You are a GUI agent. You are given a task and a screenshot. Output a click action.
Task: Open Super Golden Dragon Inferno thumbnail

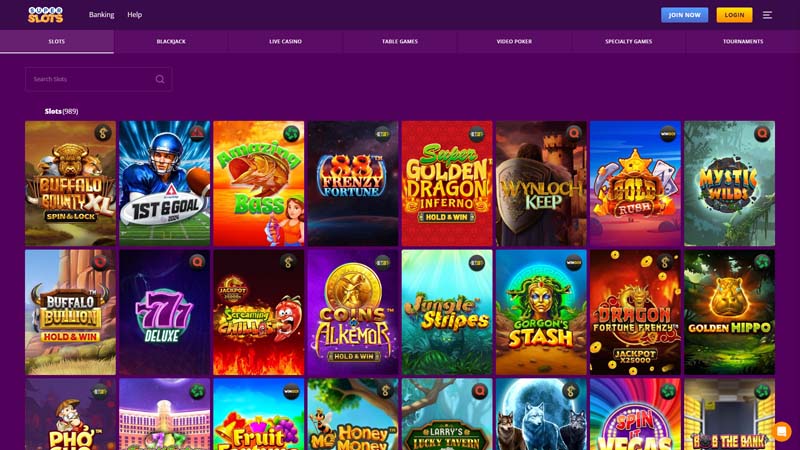tap(447, 184)
